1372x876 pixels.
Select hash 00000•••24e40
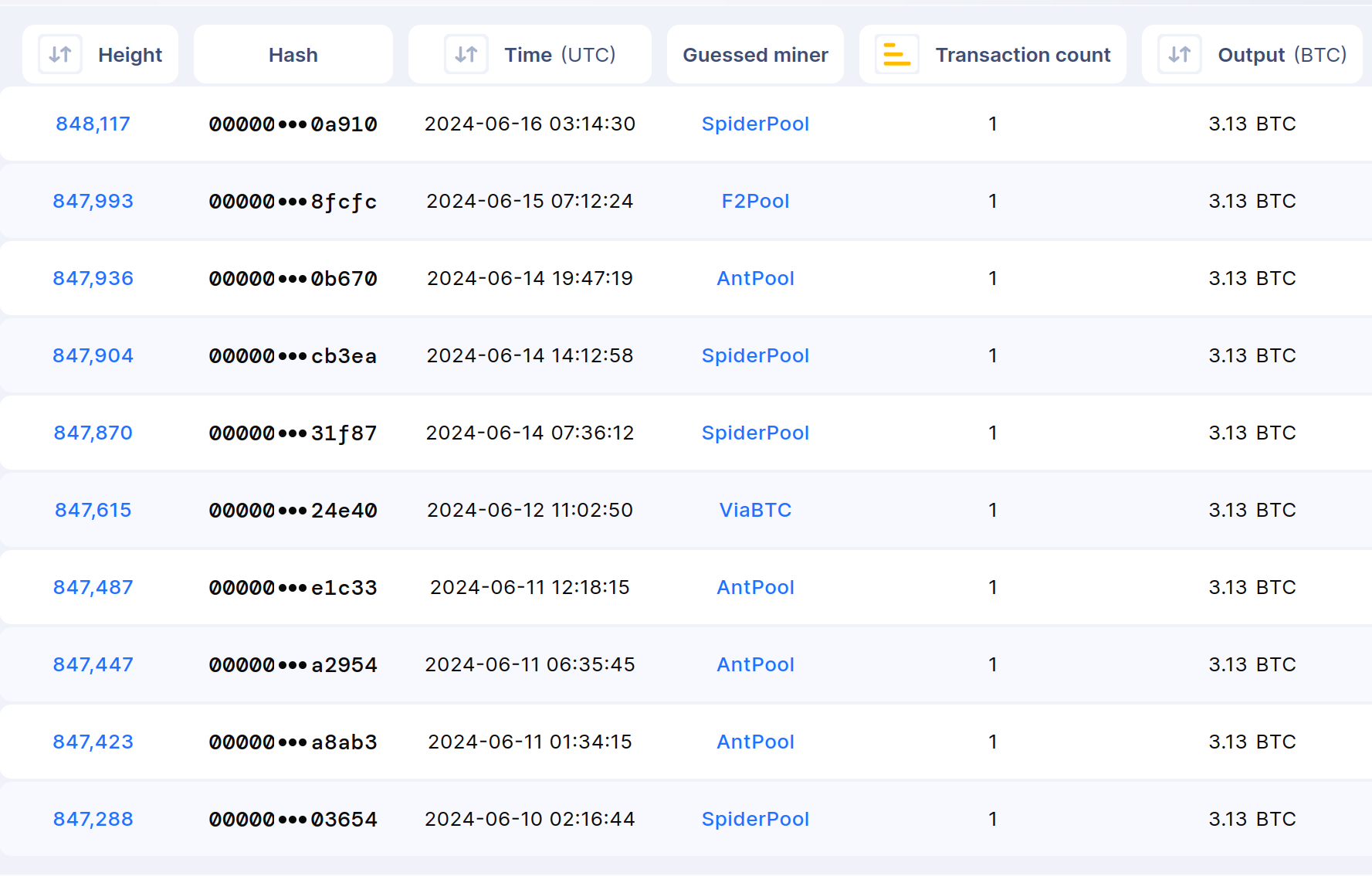[x=293, y=510]
